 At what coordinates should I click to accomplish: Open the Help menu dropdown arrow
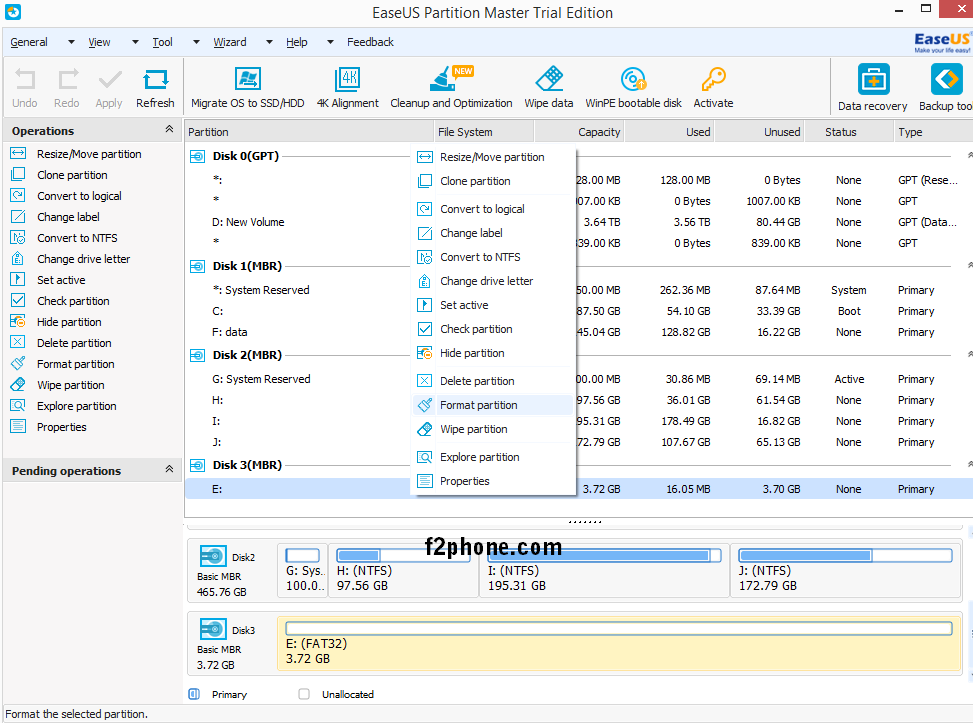click(x=330, y=42)
